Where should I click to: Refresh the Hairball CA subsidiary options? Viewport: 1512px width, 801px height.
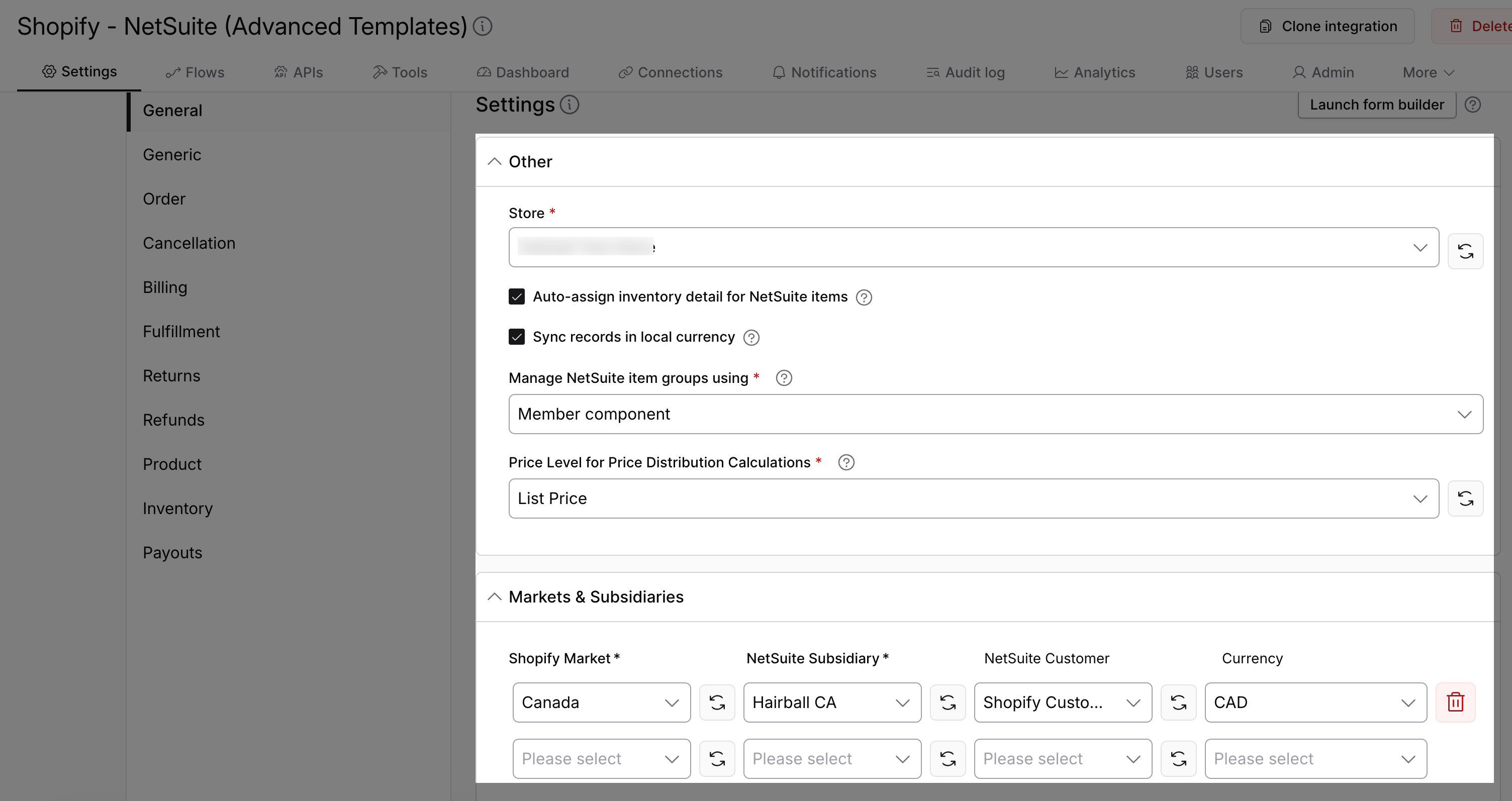point(948,703)
